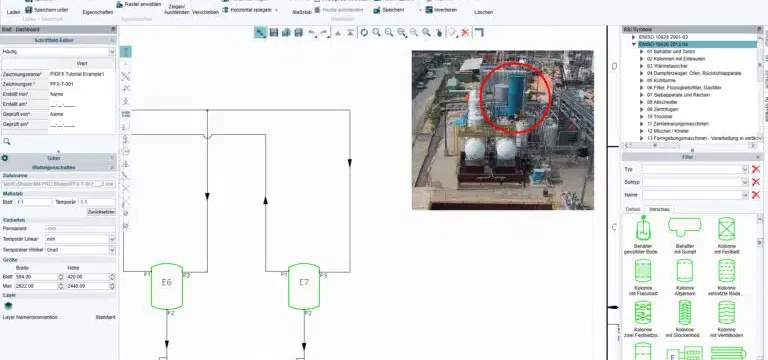
Task: Collapse the EN ISO 10628 2012-04 tree node
Action: (634, 44)
